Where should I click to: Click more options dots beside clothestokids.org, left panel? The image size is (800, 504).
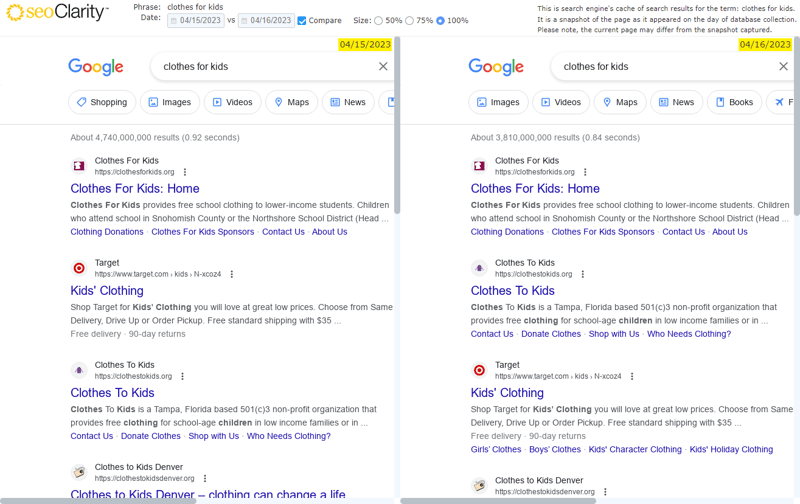[182, 376]
